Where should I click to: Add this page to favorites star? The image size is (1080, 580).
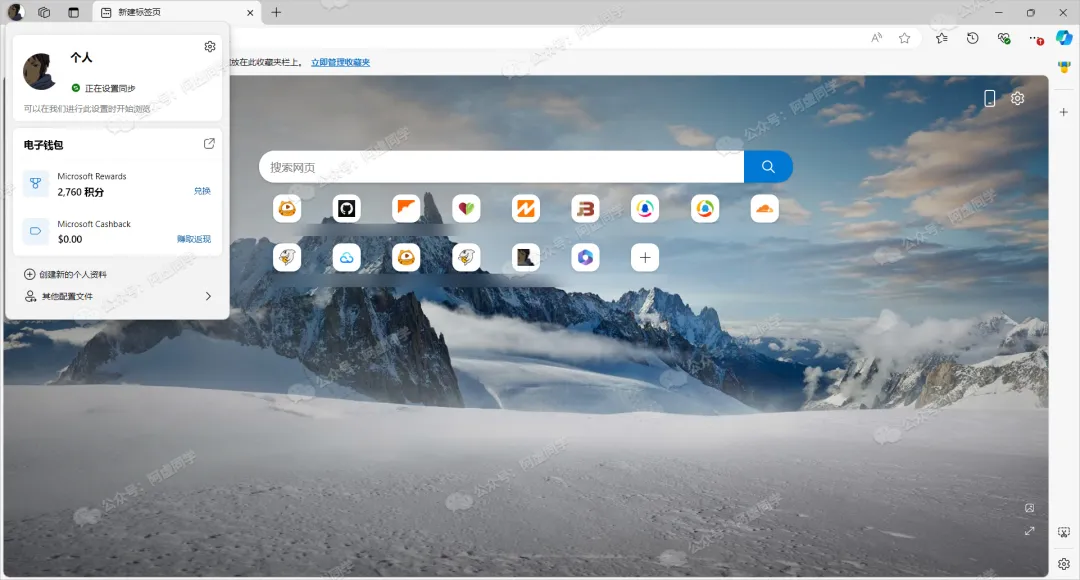tap(904, 38)
